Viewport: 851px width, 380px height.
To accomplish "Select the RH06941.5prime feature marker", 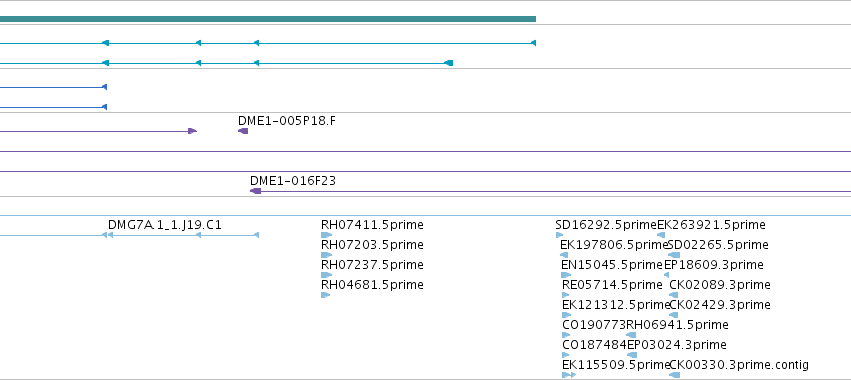I will pyautogui.click(x=631, y=335).
